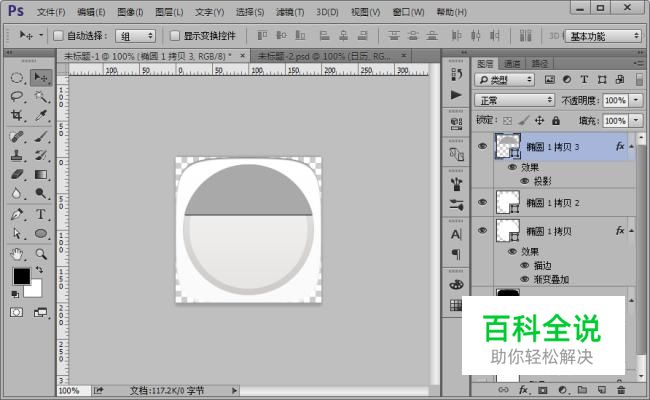Viewport: 650px width, 400px height.
Task: Toggle visibility of 投影 effect
Action: [524, 181]
